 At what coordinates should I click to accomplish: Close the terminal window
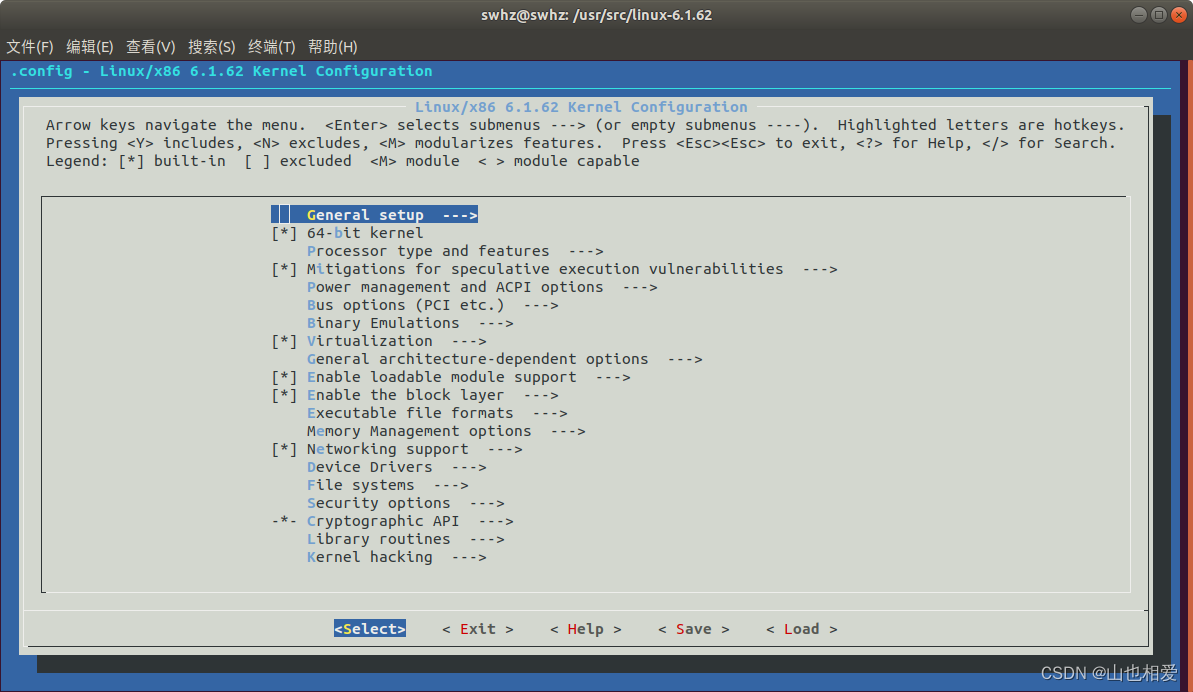click(x=1179, y=14)
